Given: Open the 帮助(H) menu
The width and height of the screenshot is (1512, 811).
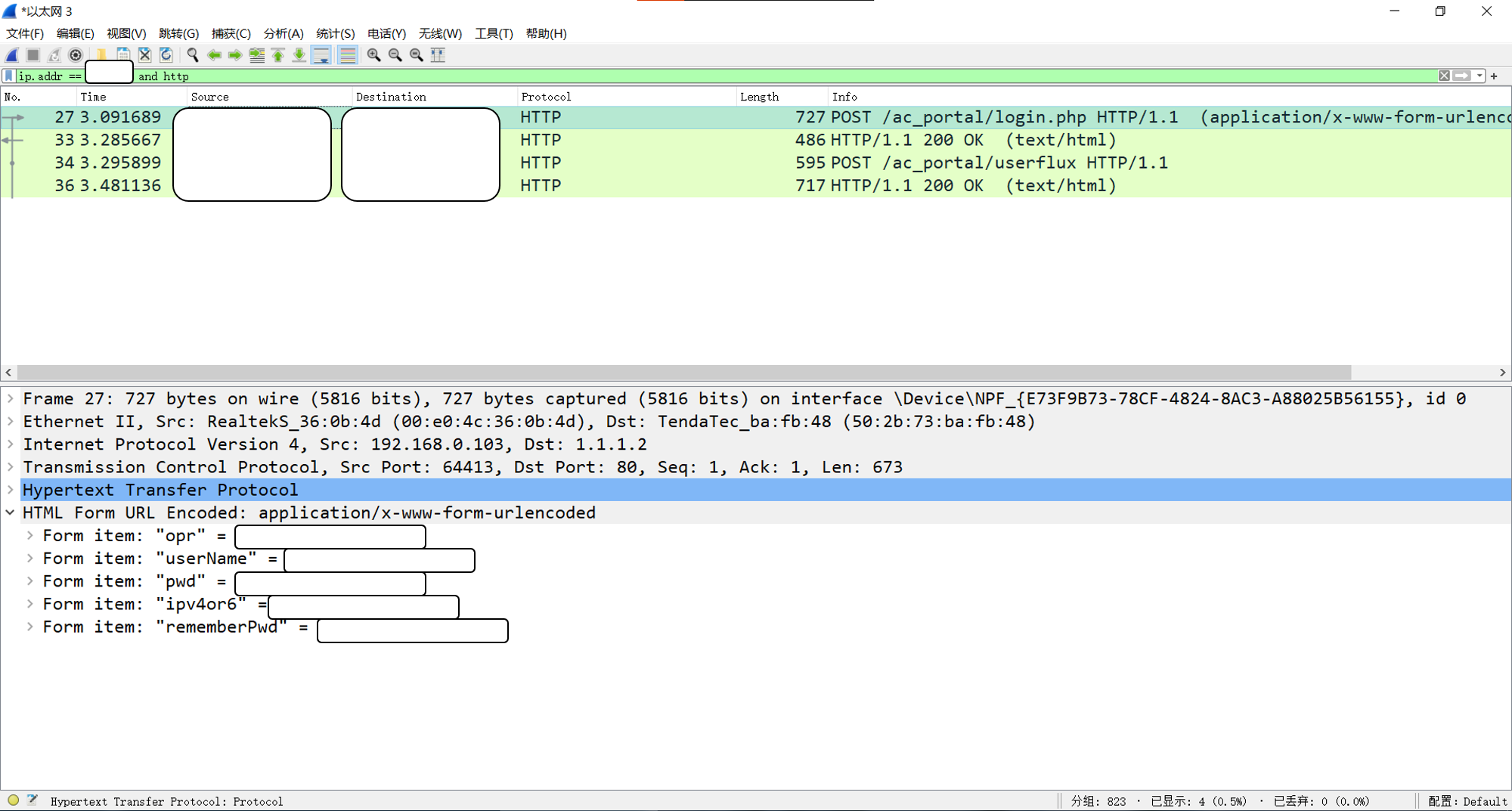Looking at the screenshot, I should tap(546, 33).
